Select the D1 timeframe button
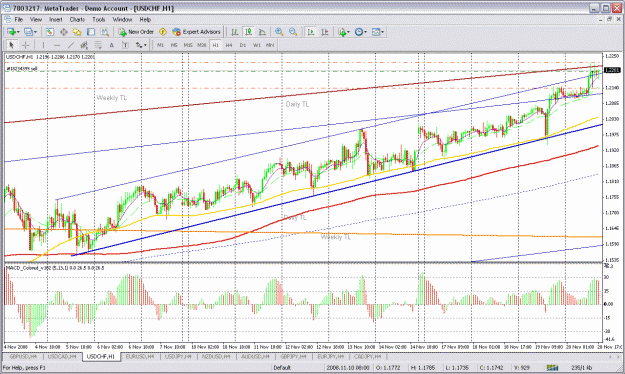625x374 pixels. click(243, 45)
